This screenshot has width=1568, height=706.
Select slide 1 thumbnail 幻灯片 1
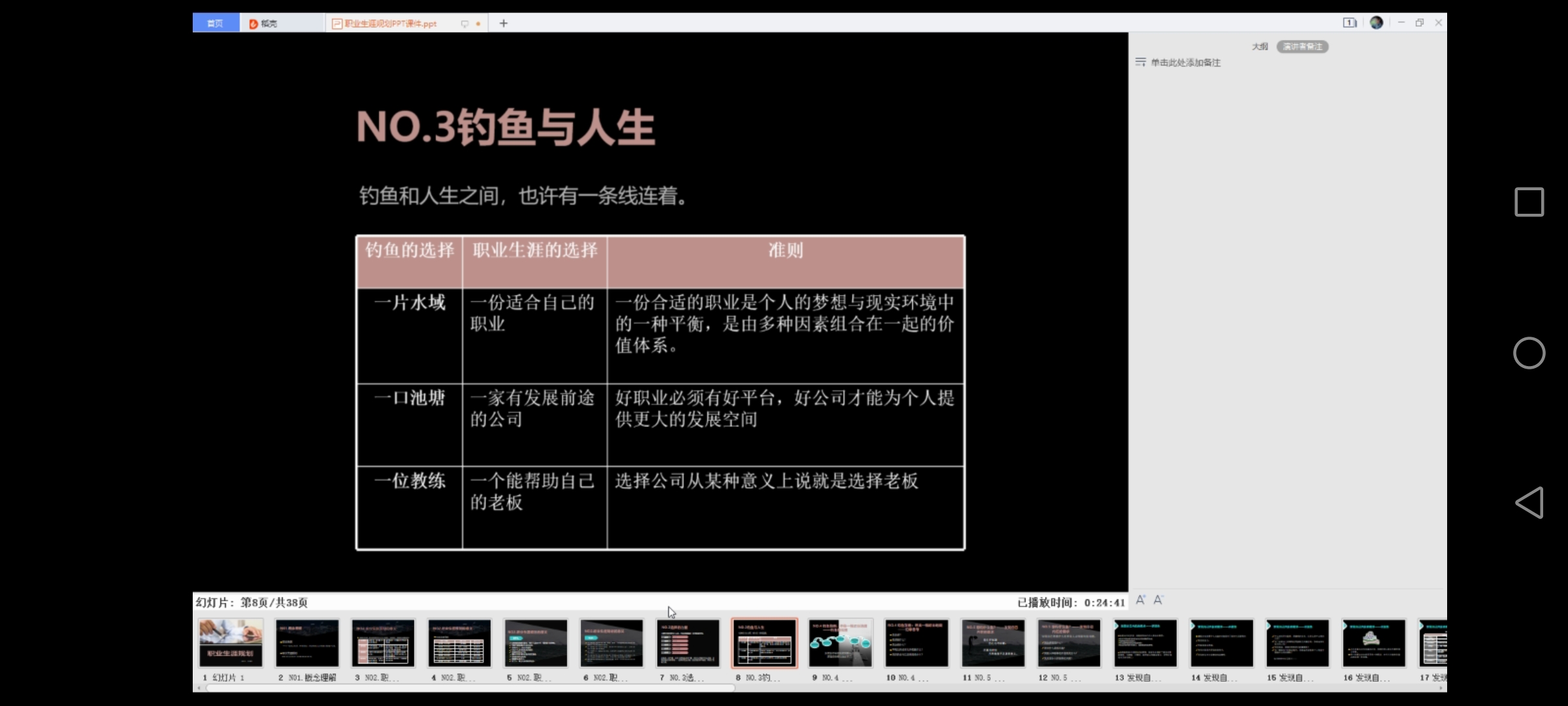point(231,644)
